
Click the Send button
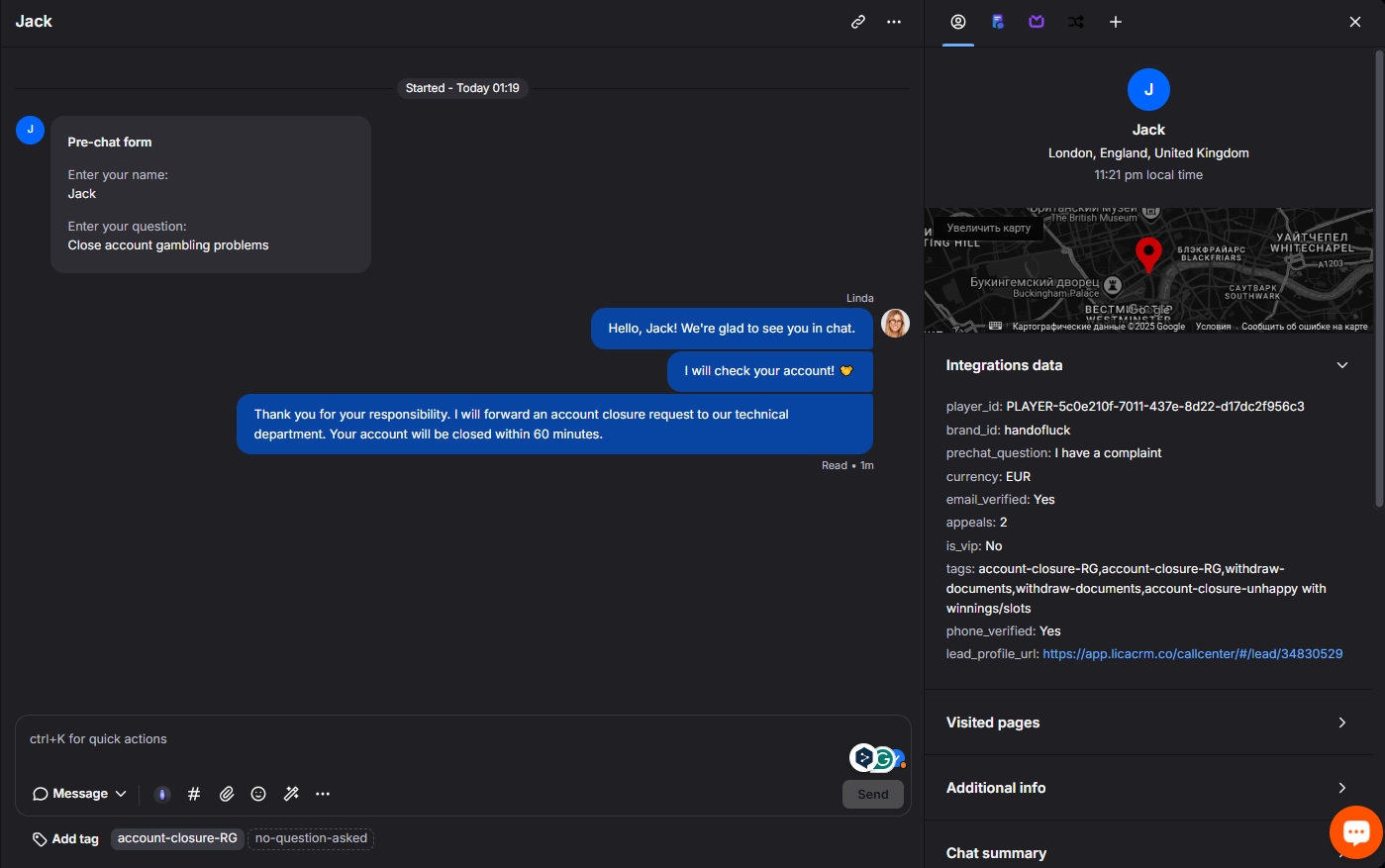pyautogui.click(x=872, y=794)
